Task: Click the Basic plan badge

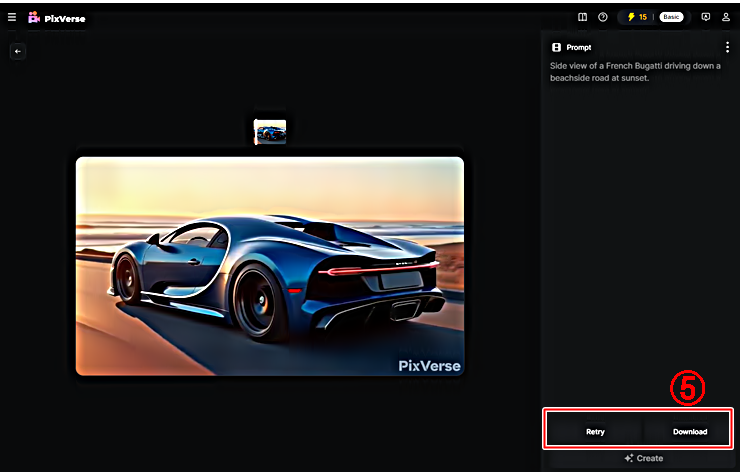Action: pyautogui.click(x=671, y=17)
